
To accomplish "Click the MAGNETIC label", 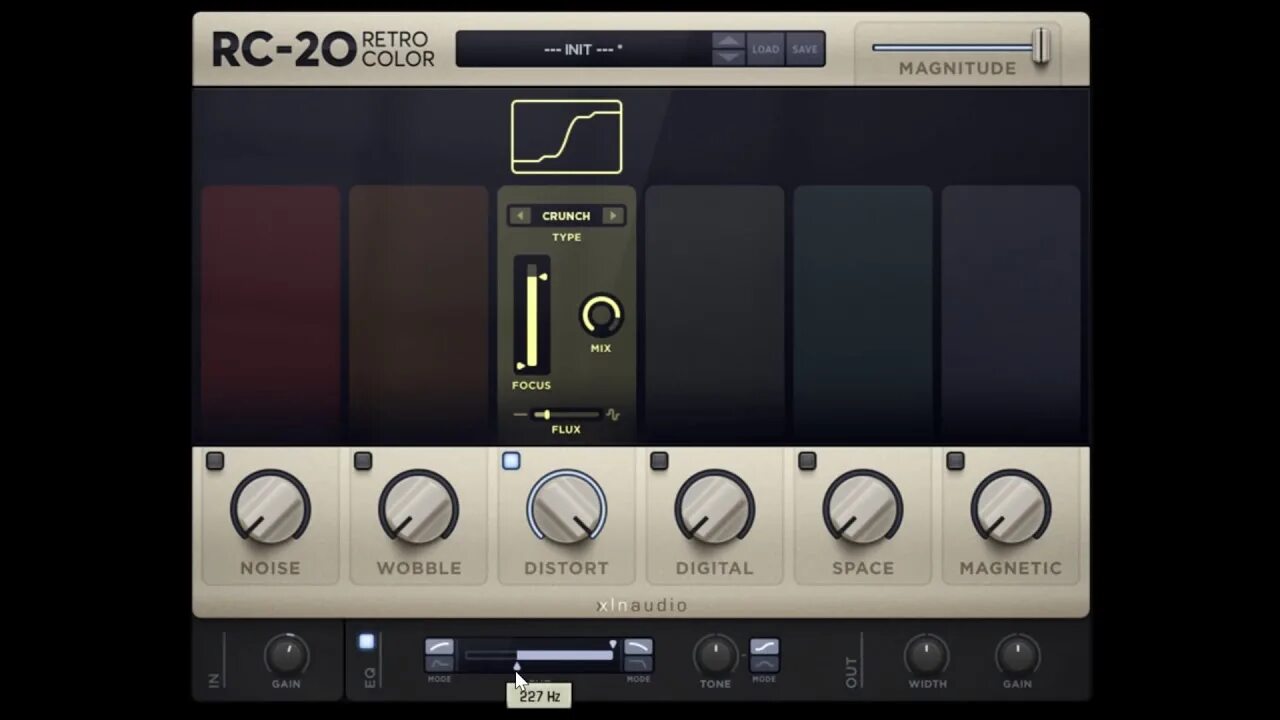I will [1011, 568].
